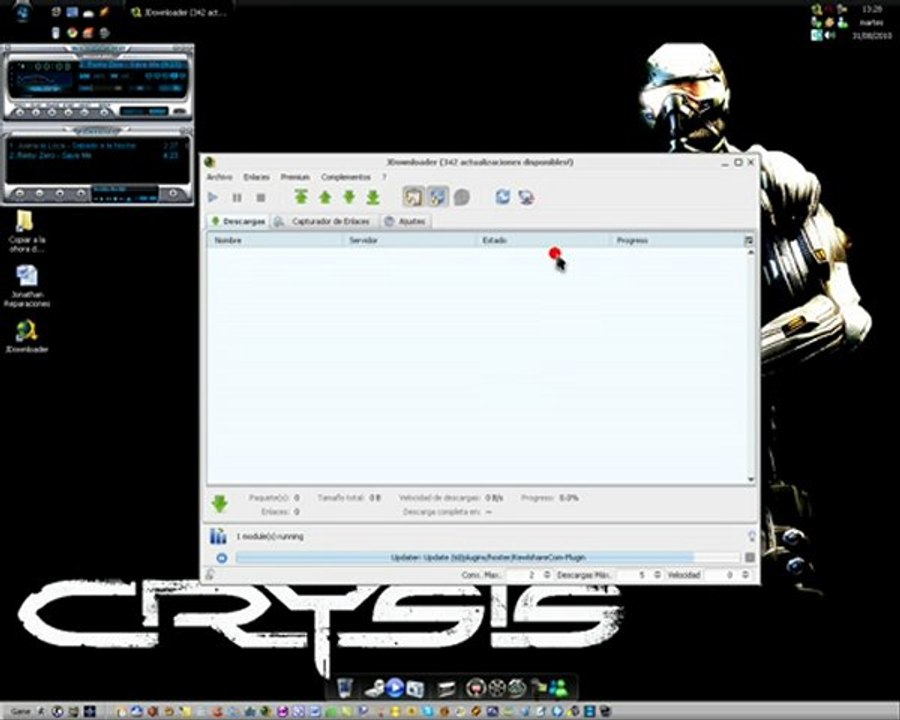Open the blue play media icon in the dock
This screenshot has height=720, width=900.
point(394,687)
